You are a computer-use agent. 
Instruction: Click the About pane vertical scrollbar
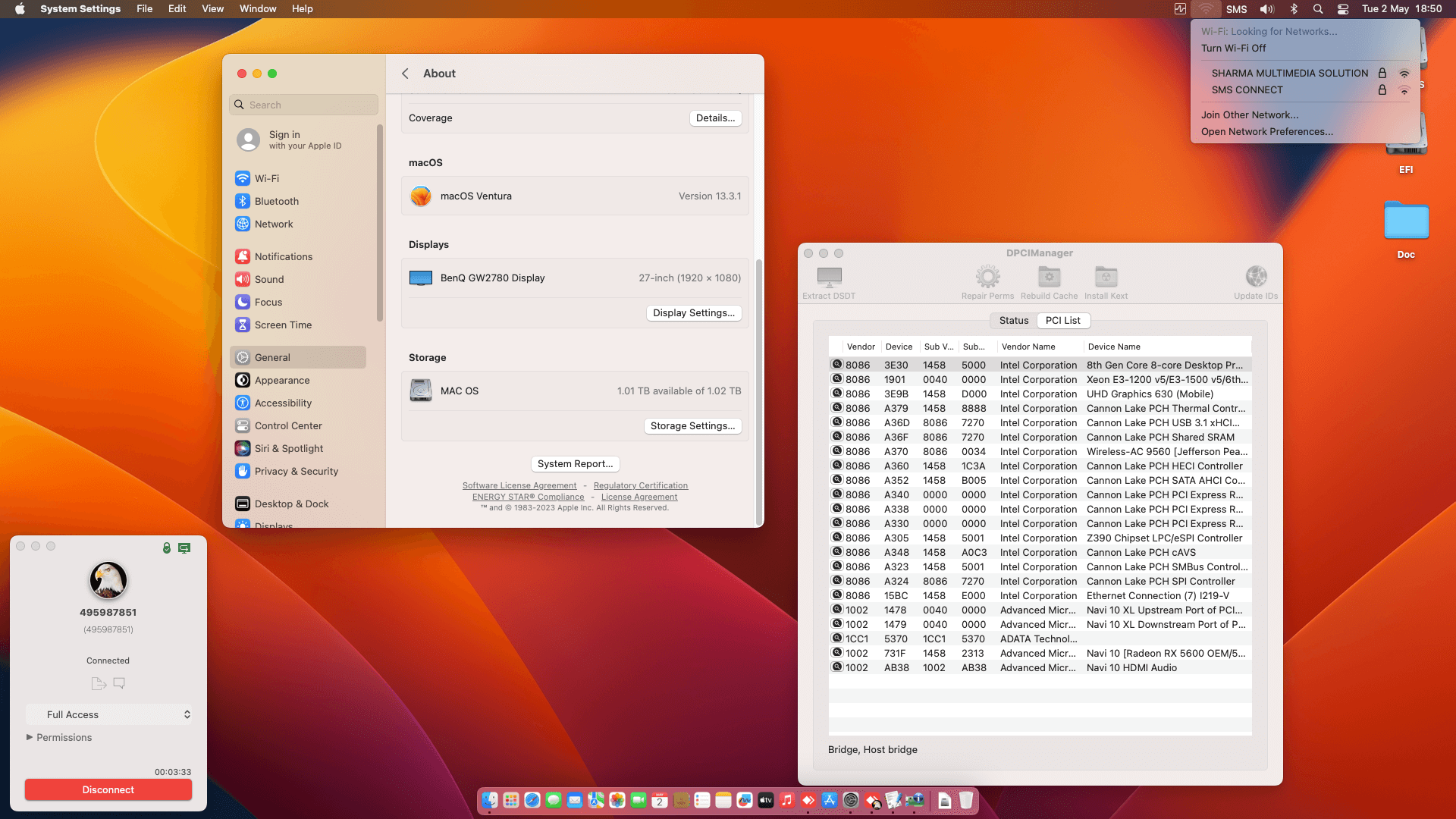758,391
